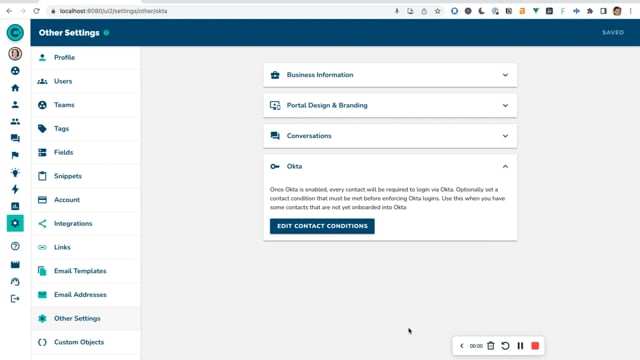
Task: Delete the recording with the trash icon
Action: point(491,346)
